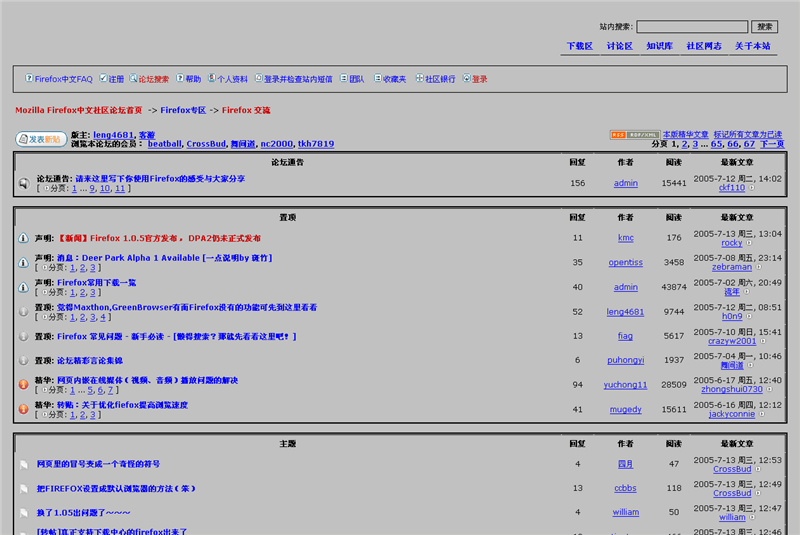
Task: Open the 讨论区 navigation tab
Action: 619,46
